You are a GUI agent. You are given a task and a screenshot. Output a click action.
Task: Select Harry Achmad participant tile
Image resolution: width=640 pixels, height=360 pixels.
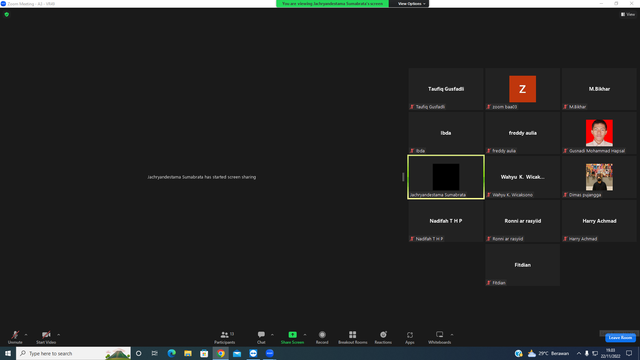point(599,221)
